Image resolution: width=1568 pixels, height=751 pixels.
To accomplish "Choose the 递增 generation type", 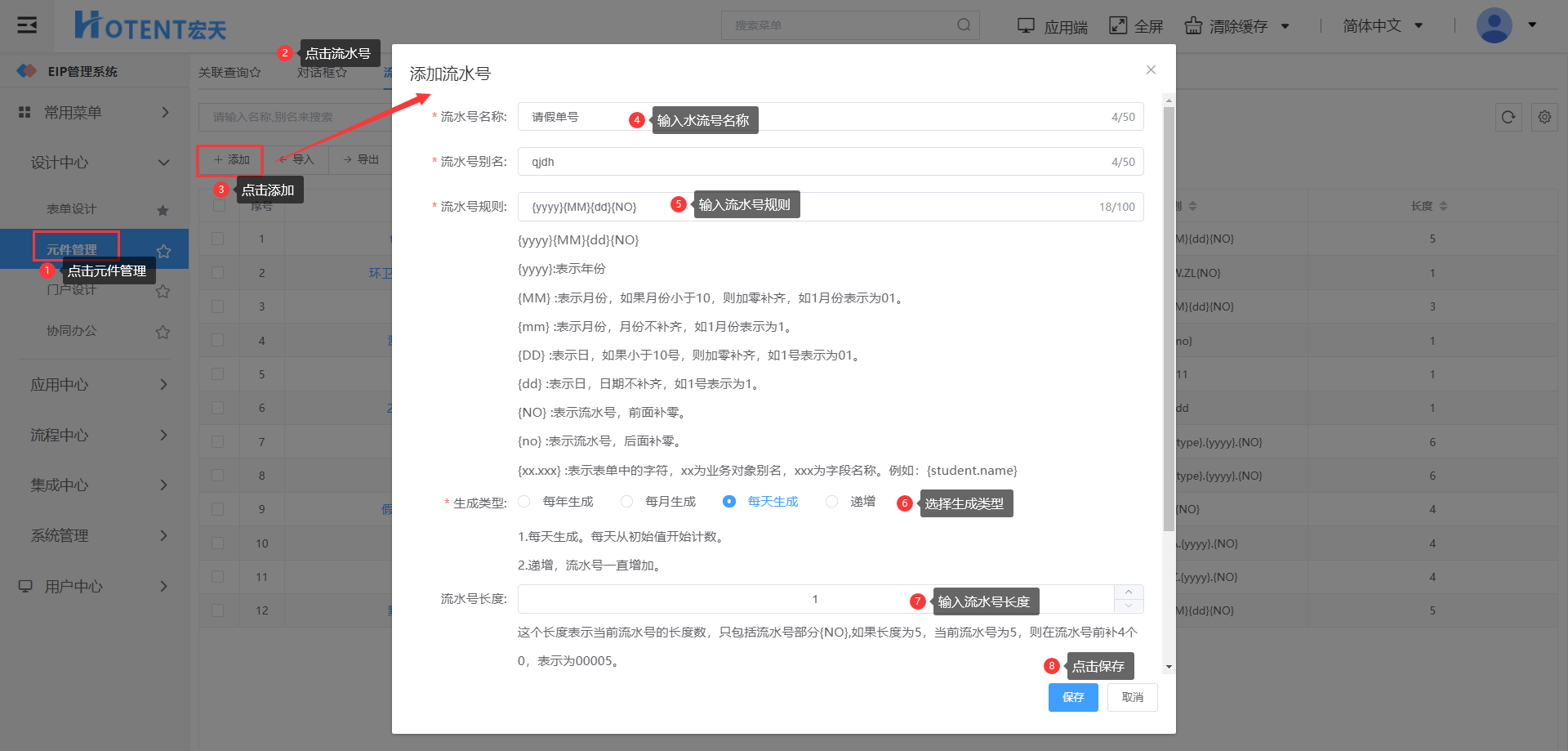I will 831,502.
